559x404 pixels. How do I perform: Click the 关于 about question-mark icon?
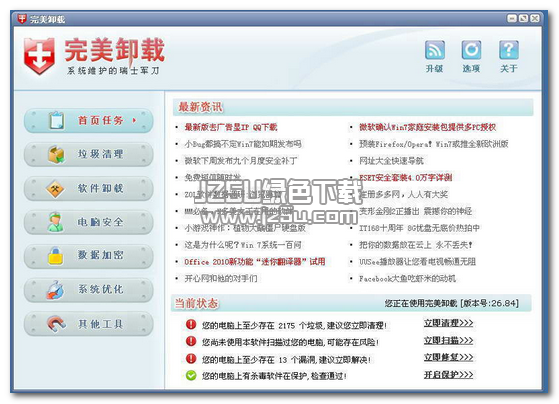click(x=509, y=50)
